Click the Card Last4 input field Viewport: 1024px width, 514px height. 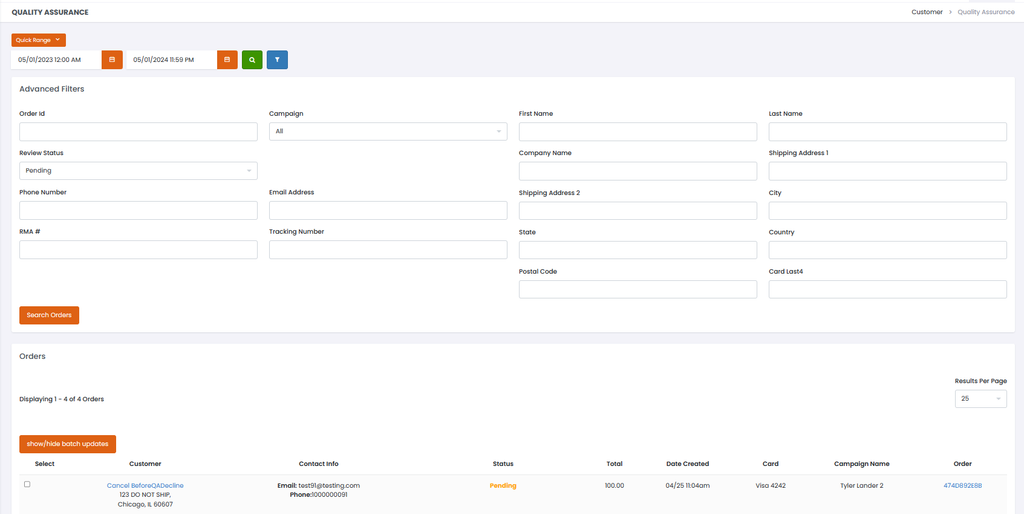coord(887,289)
